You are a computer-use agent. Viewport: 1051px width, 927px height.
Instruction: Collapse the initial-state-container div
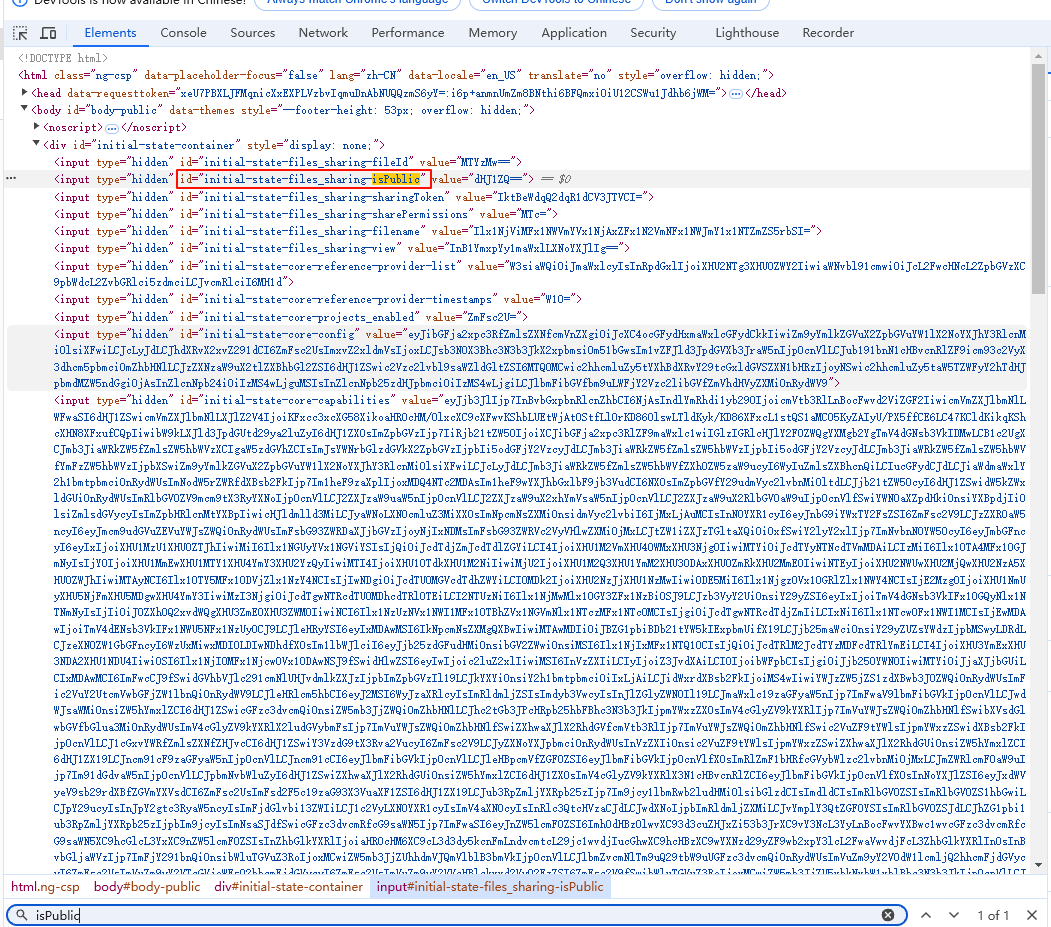pos(37,144)
